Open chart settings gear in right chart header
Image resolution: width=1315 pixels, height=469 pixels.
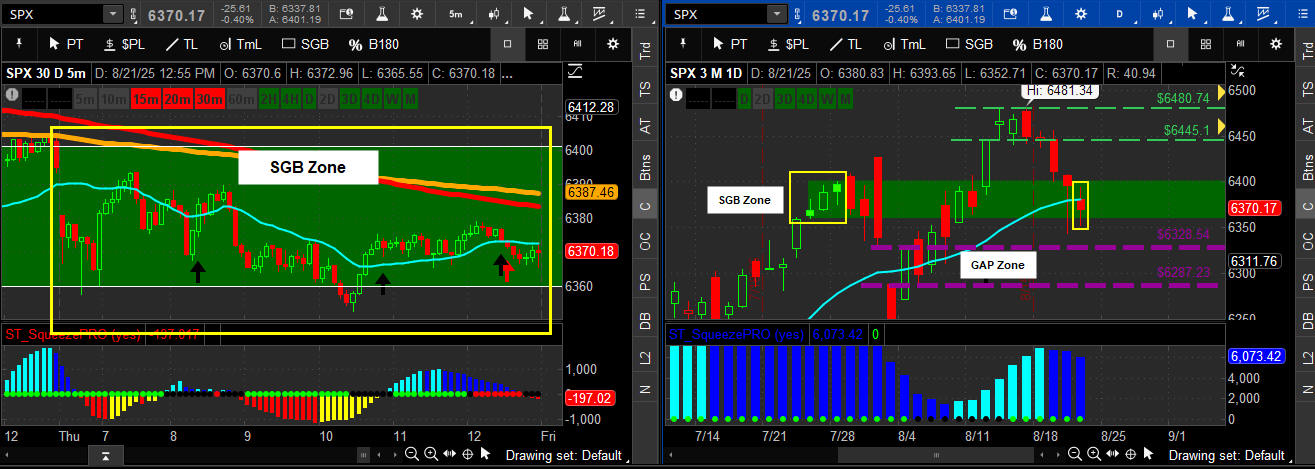click(1081, 14)
